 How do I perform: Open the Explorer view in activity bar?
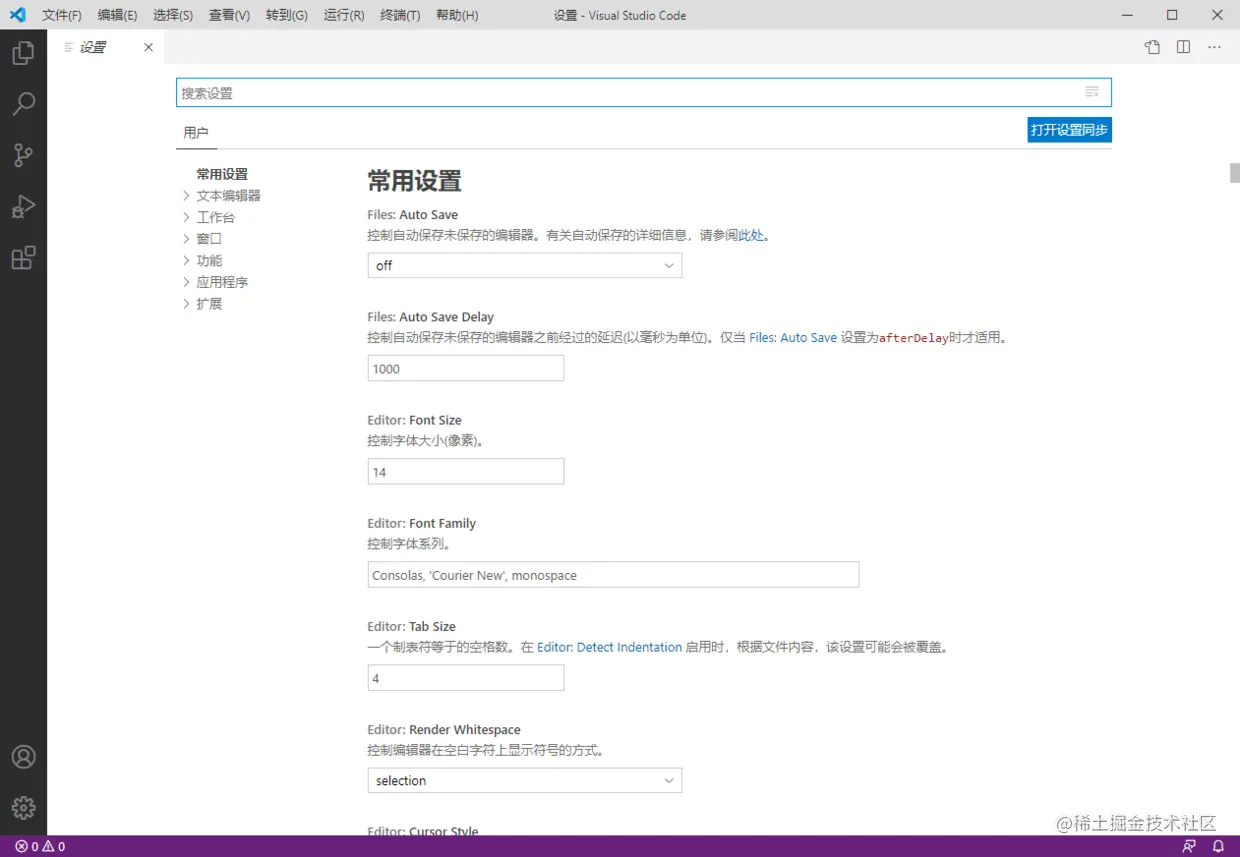click(23, 53)
